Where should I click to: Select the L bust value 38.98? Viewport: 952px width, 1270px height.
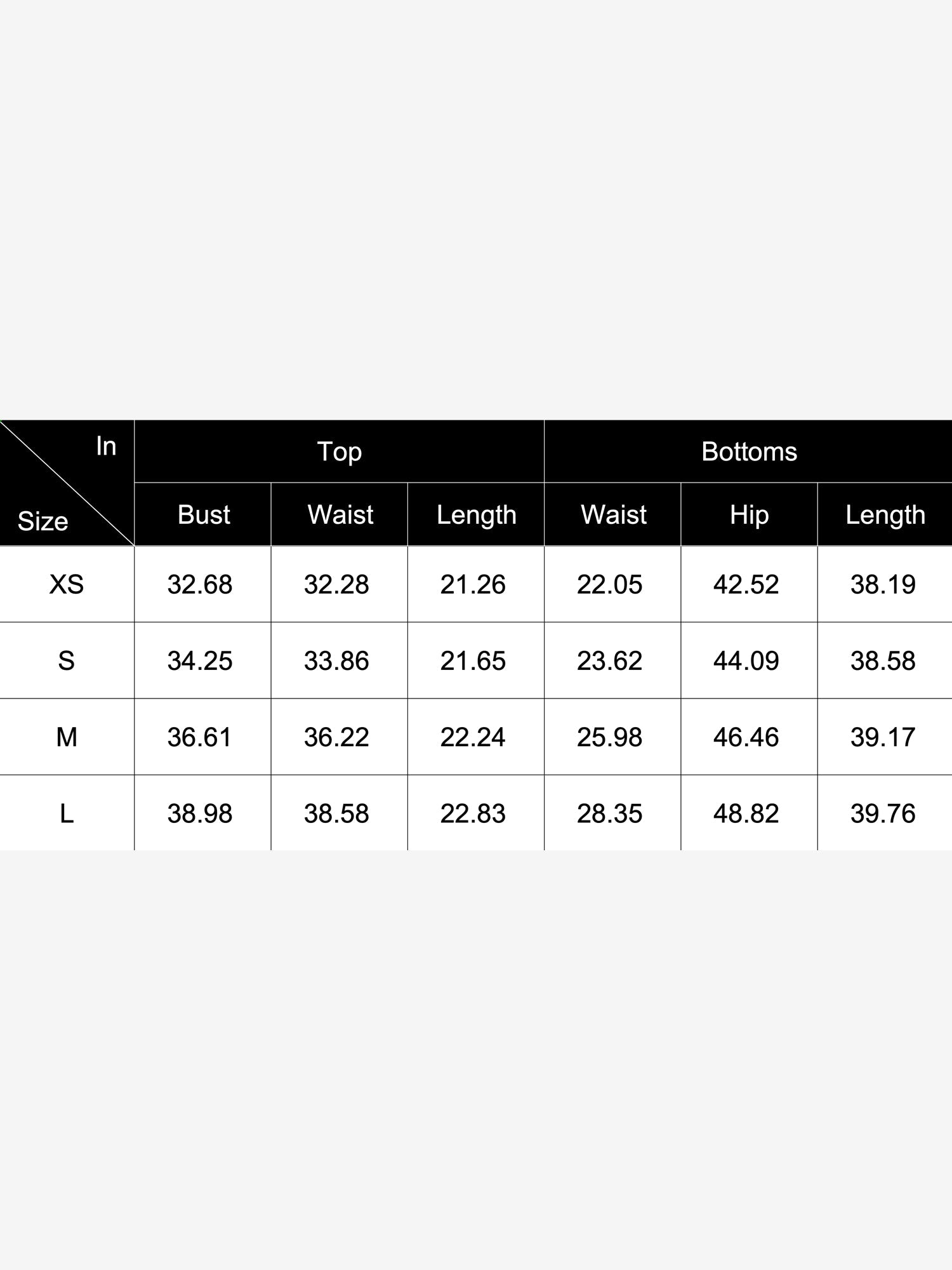click(x=200, y=813)
